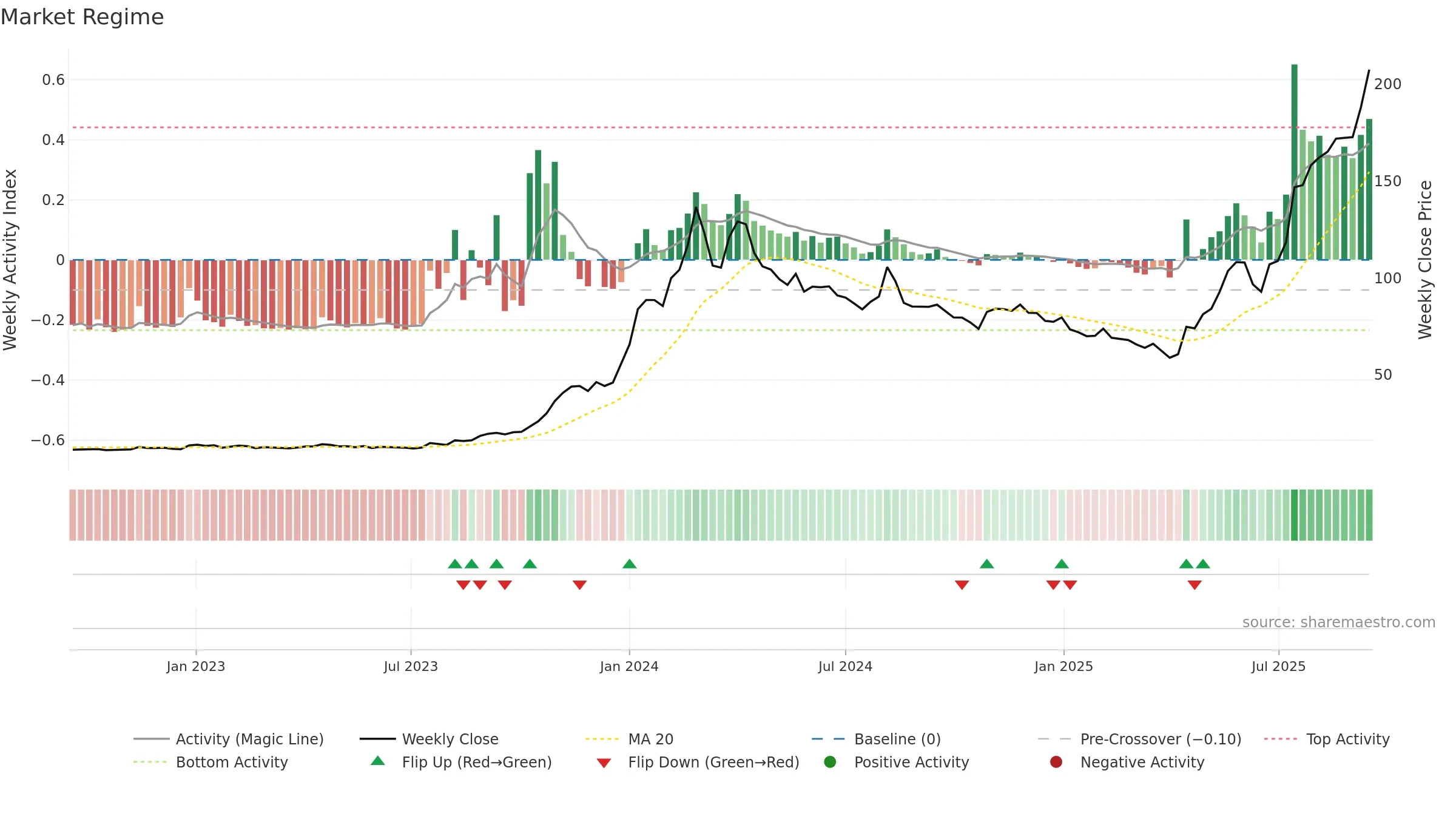Click the Weekly Close Price axis title
Image resolution: width=1456 pixels, height=819 pixels.
click(x=1424, y=260)
